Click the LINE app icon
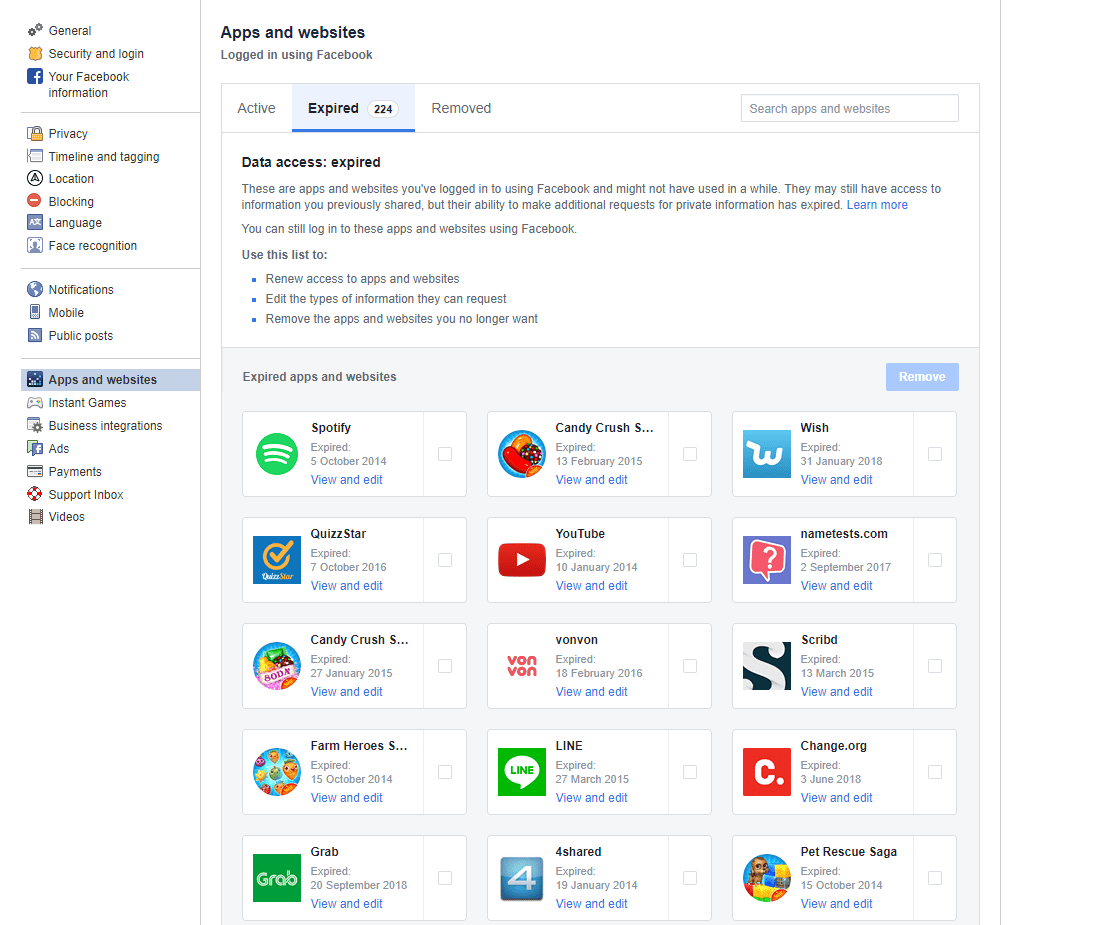The image size is (1103, 925). click(x=522, y=772)
